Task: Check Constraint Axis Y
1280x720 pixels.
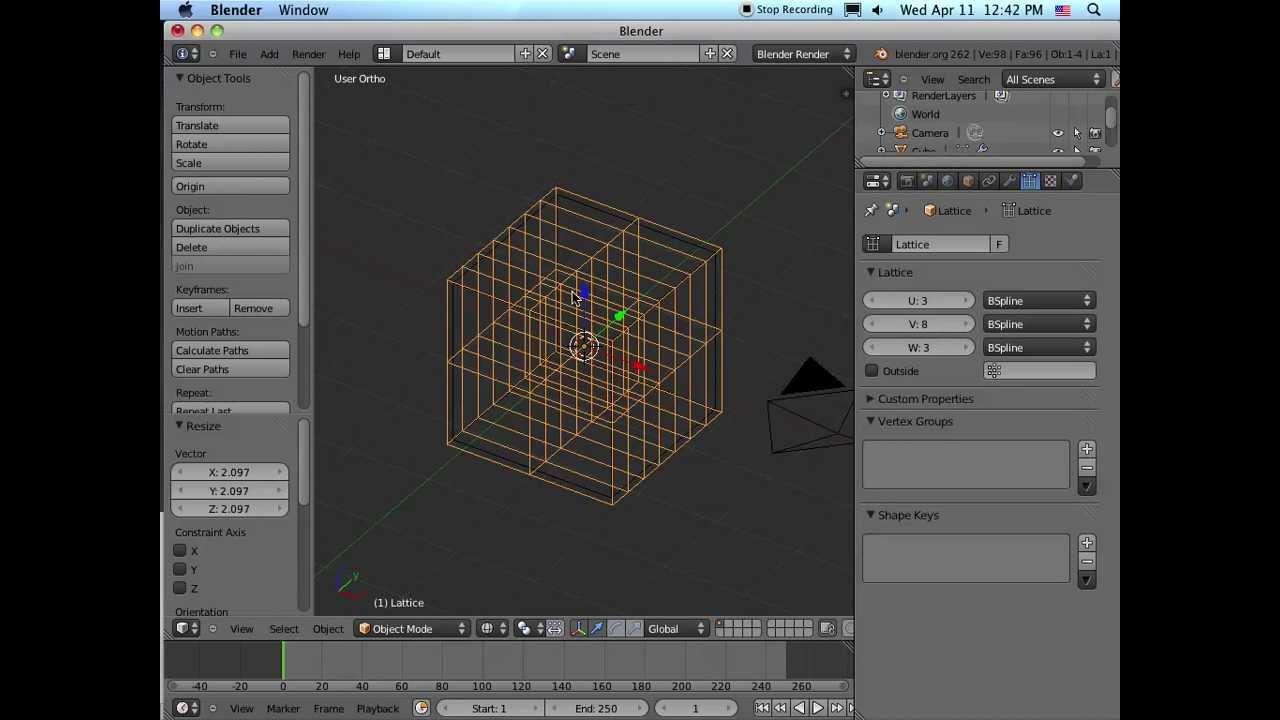Action: tap(180, 569)
